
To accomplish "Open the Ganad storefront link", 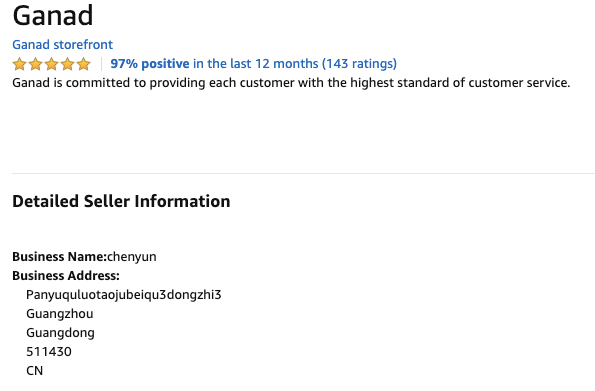I will [x=63, y=45].
